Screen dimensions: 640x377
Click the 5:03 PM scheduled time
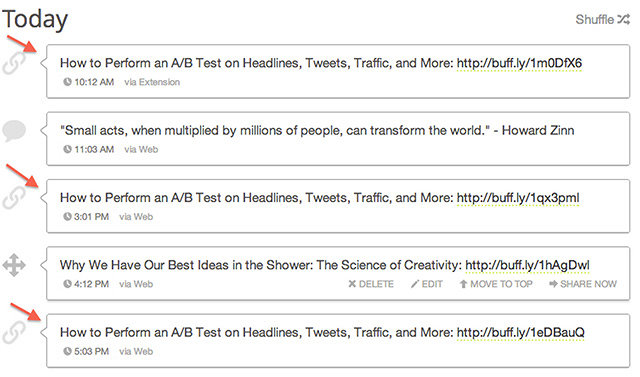pyautogui.click(x=91, y=351)
